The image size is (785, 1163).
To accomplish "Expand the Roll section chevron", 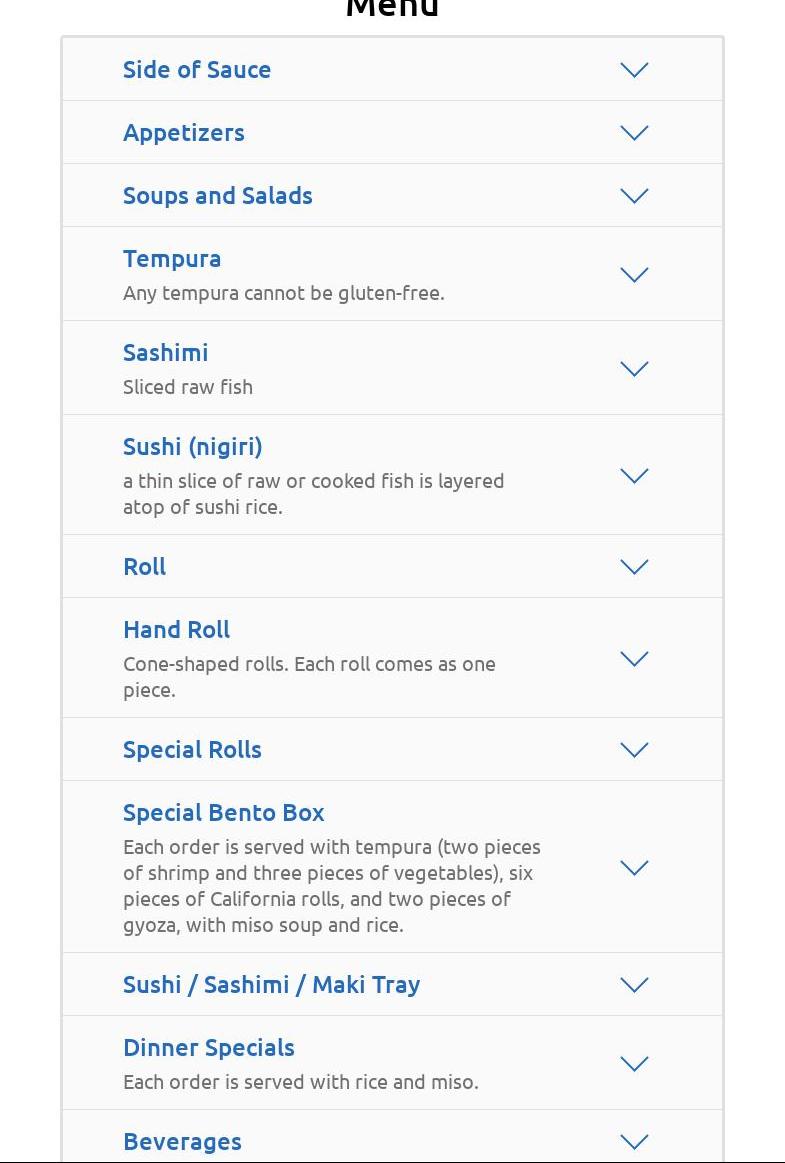I will 634,567.
